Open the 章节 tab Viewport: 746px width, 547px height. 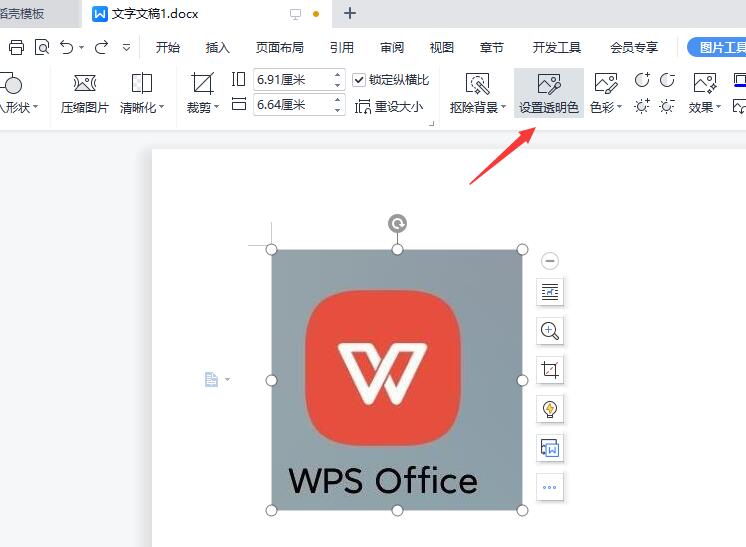(x=491, y=48)
